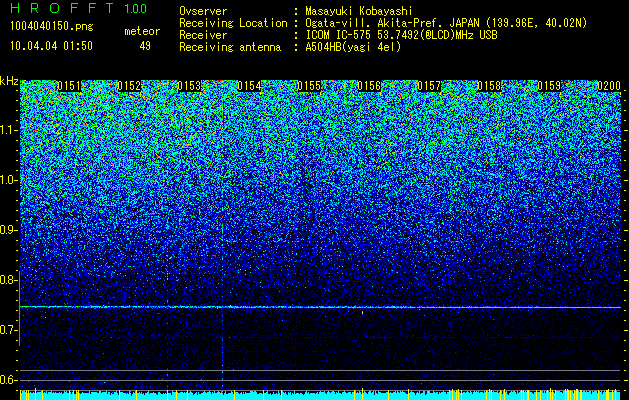
Task: Click the 0157 time marker label
Action: pyautogui.click(x=429, y=86)
